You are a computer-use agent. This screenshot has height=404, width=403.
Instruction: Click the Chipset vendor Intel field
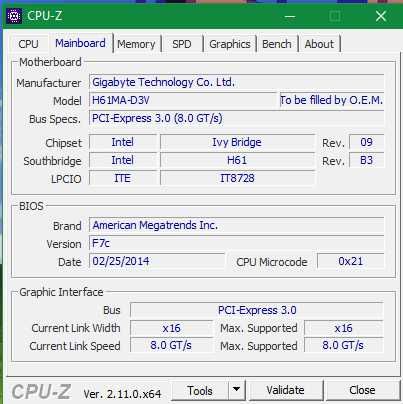(123, 142)
